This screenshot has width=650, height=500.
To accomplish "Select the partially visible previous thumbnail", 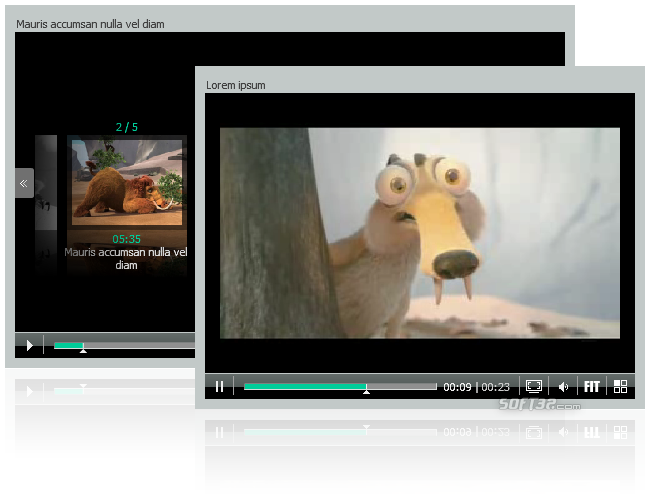I will [46, 182].
